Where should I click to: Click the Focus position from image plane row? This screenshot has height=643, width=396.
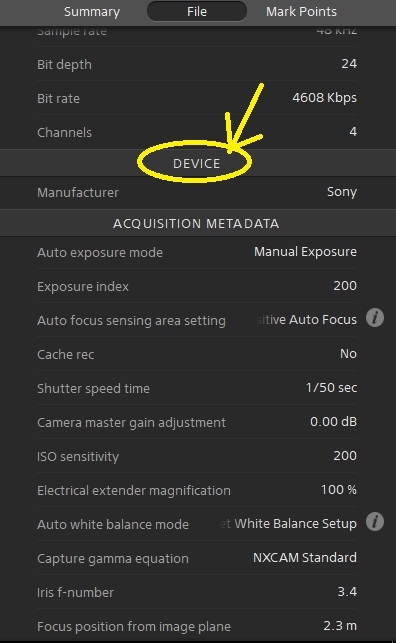[197, 626]
